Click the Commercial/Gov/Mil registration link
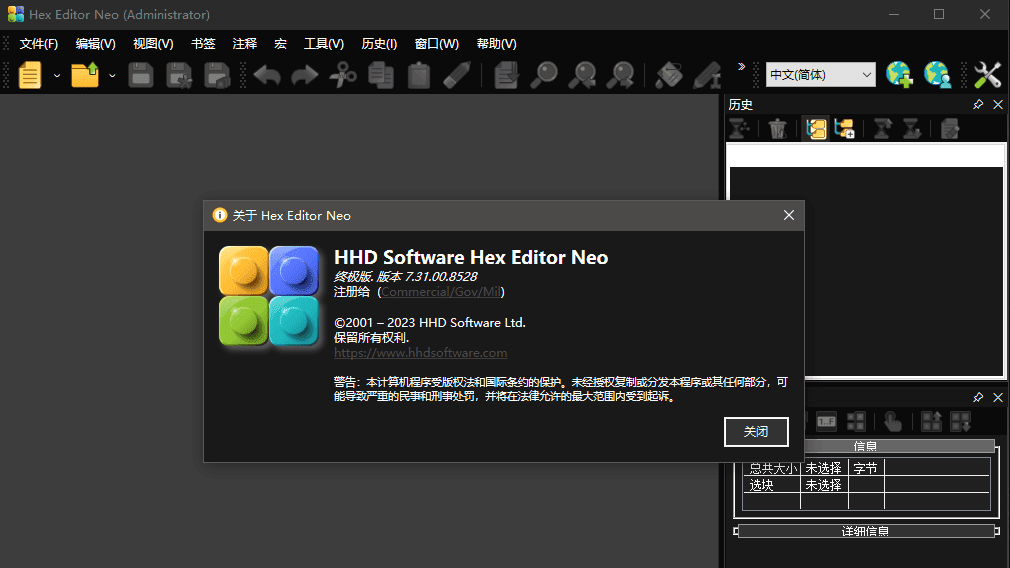 click(x=441, y=292)
